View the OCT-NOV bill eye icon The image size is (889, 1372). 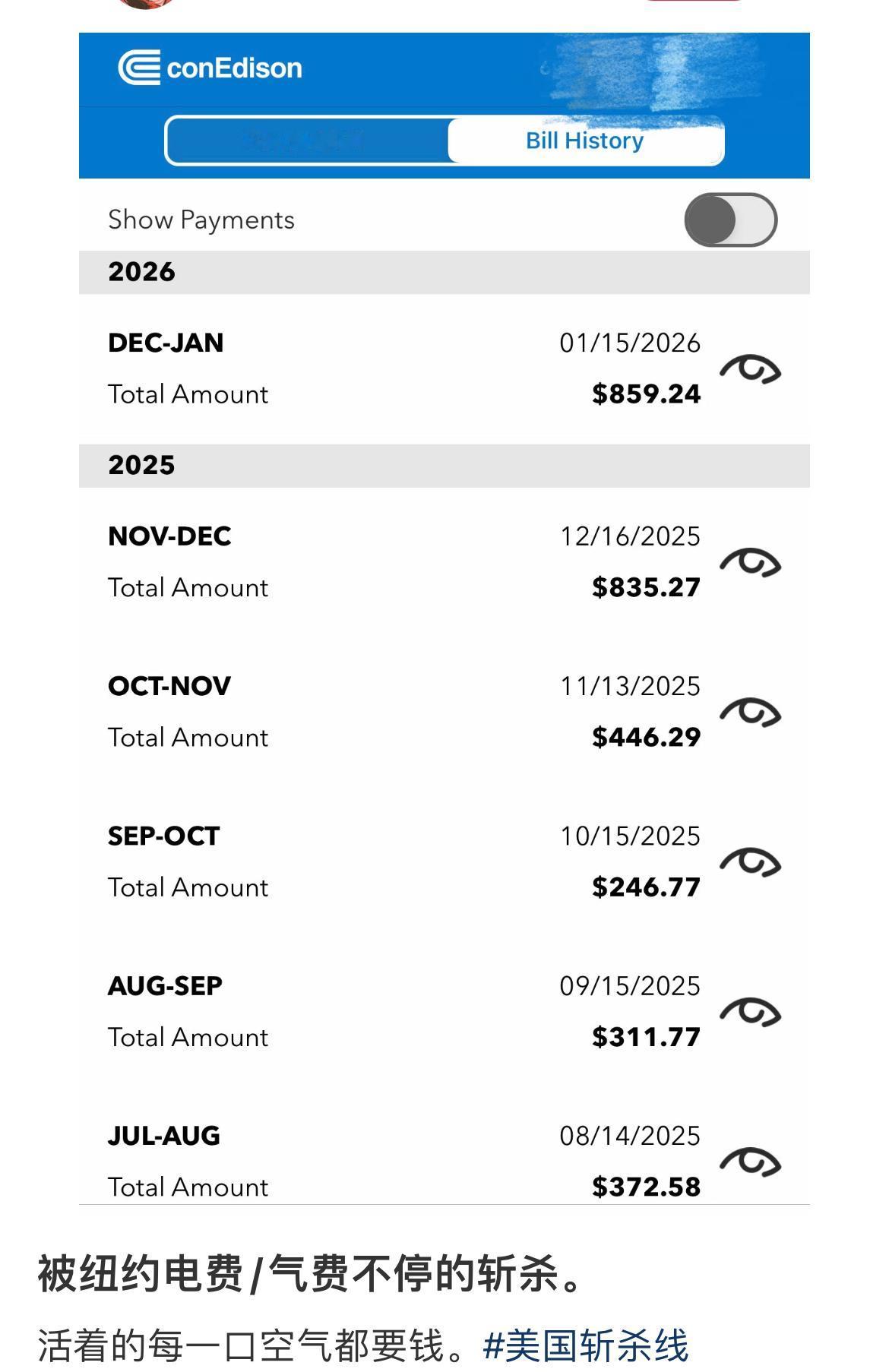(x=750, y=713)
